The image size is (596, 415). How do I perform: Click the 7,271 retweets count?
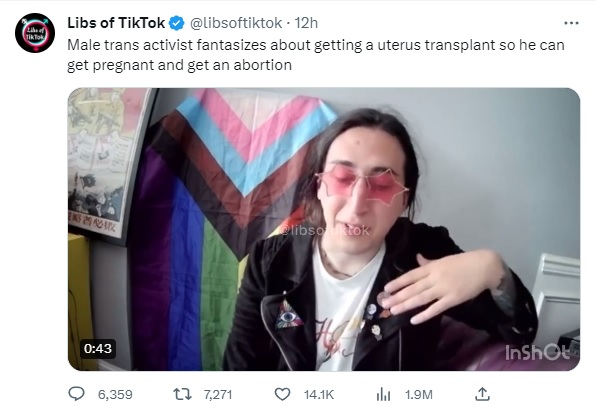point(218,395)
